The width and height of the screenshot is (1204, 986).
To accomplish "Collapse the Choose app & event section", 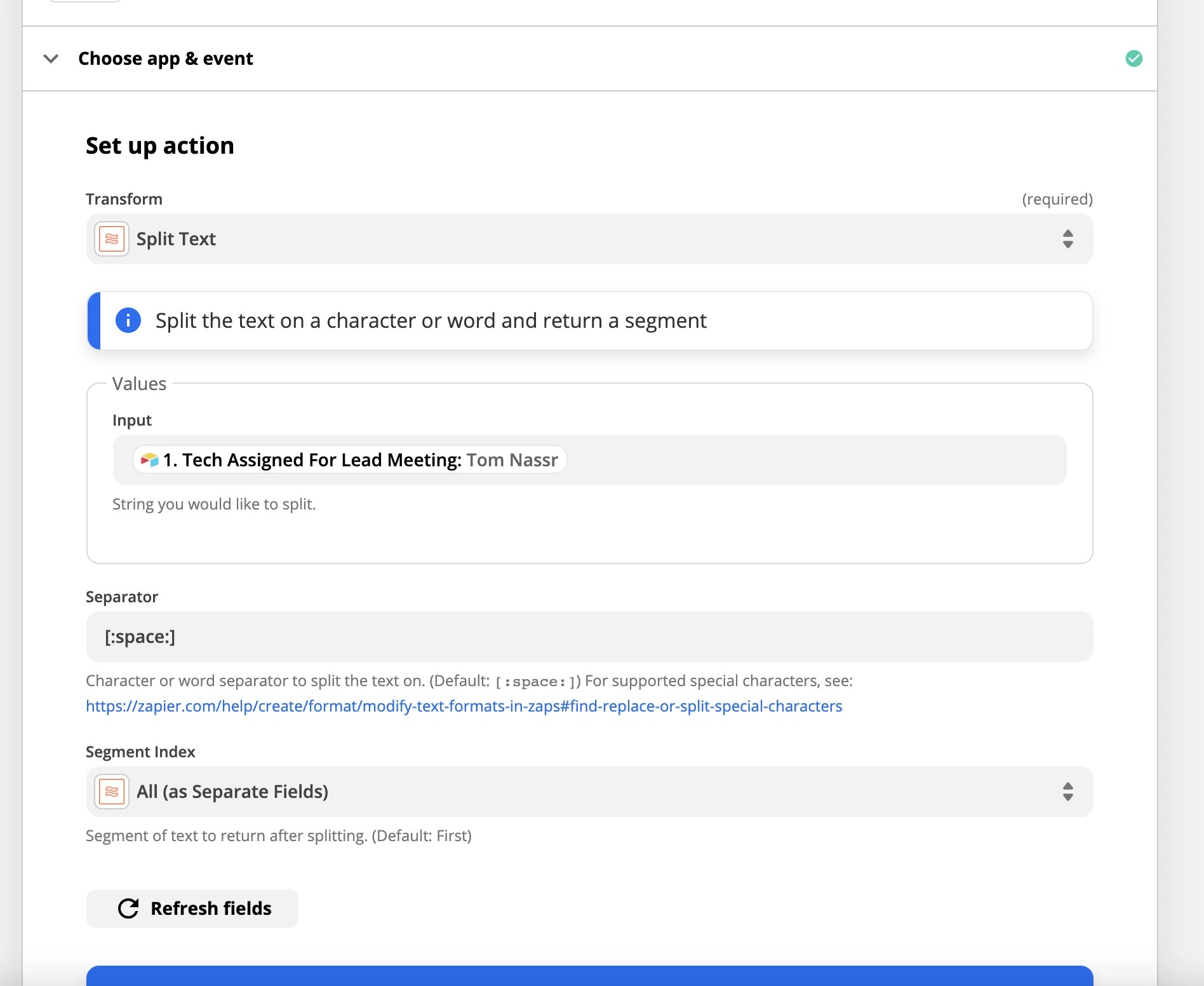I will 51,58.
